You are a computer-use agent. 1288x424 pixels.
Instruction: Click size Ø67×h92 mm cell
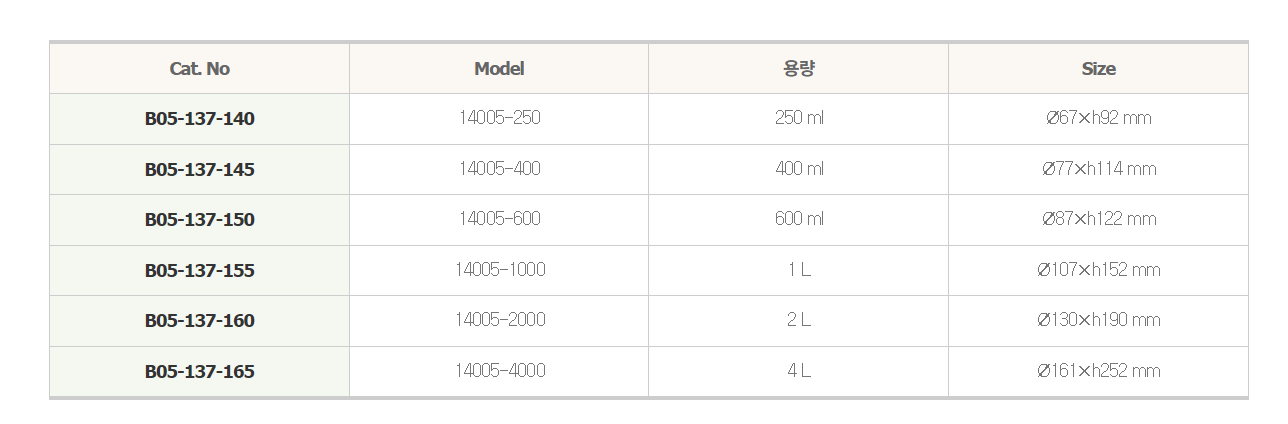click(x=1098, y=118)
